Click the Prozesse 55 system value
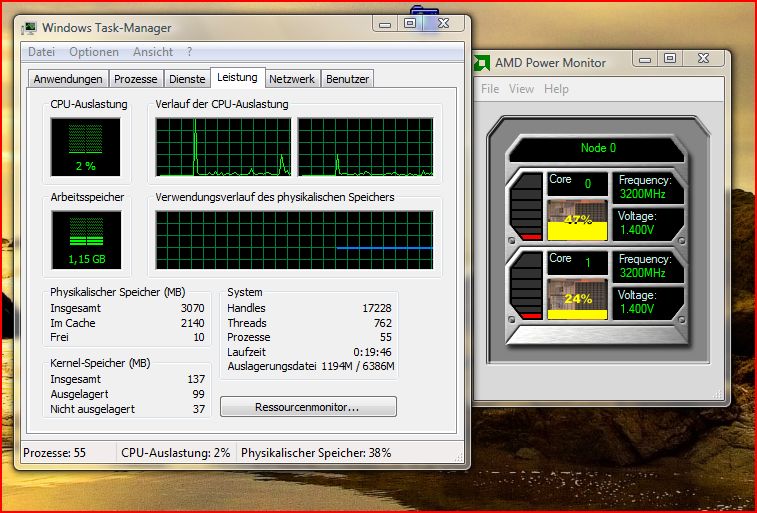This screenshot has height=513, width=757. point(386,337)
